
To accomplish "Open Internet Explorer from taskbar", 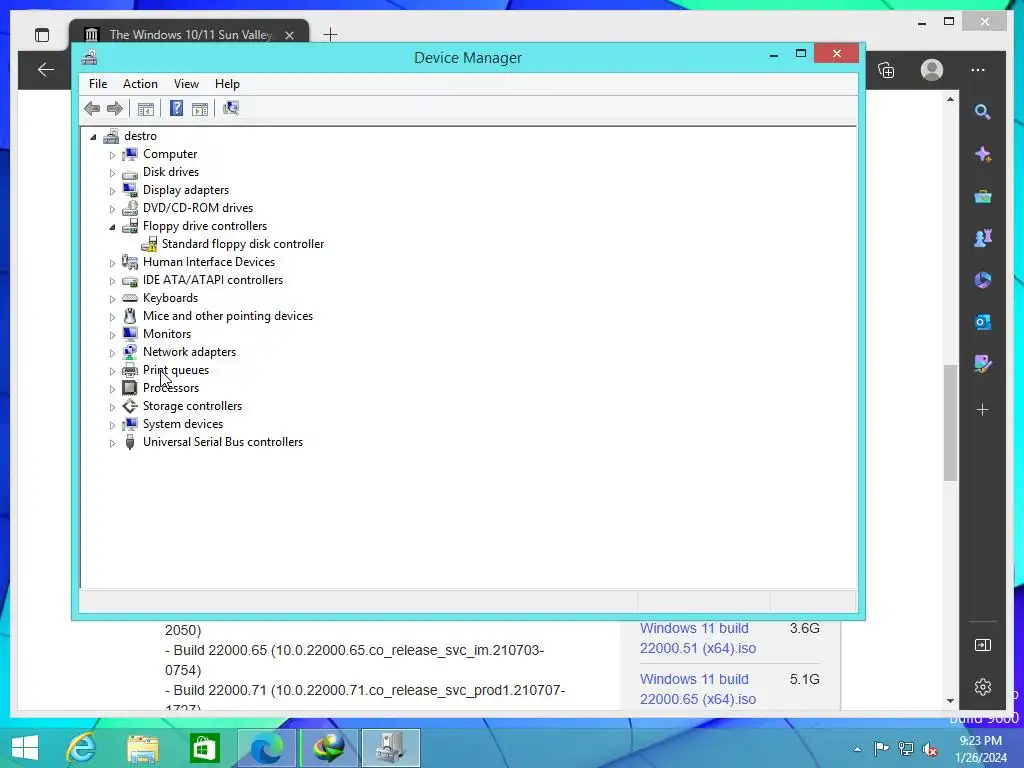I will (82, 748).
